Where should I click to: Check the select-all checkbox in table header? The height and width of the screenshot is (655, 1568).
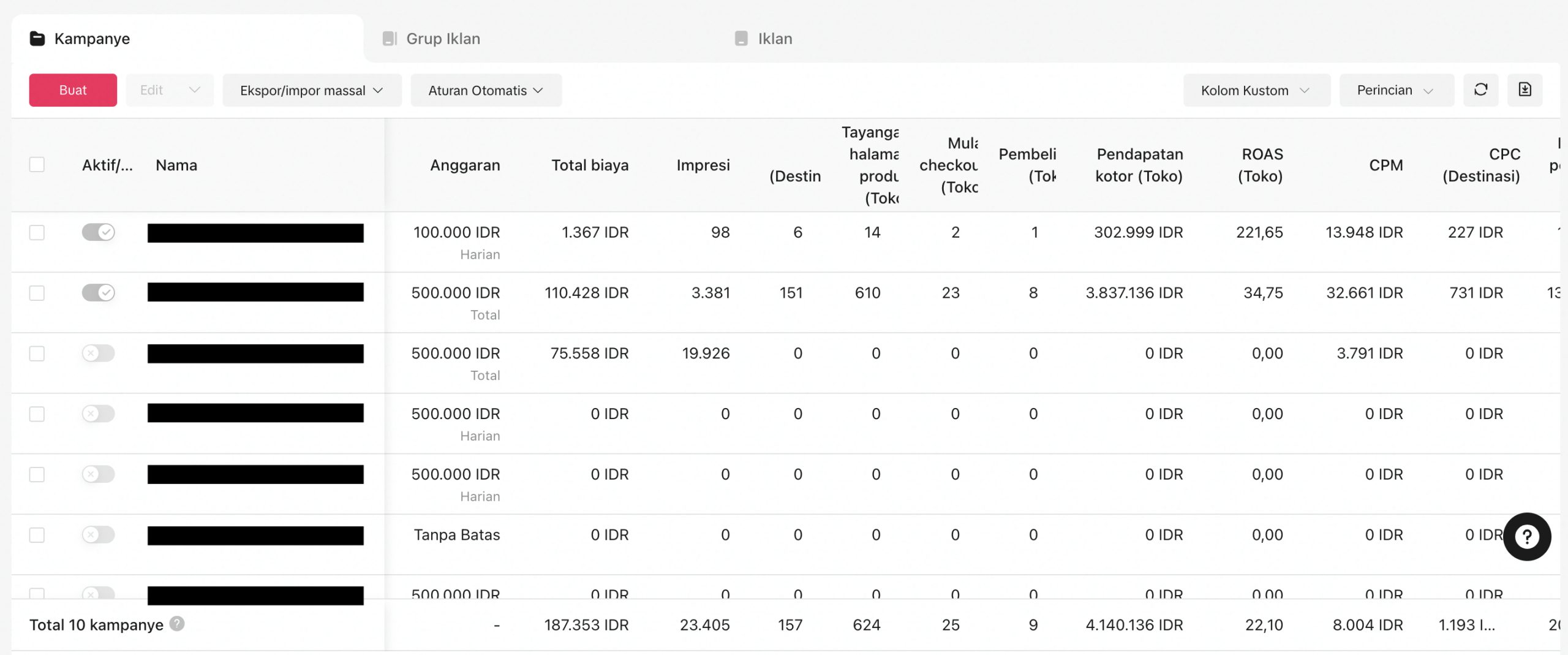(x=37, y=165)
